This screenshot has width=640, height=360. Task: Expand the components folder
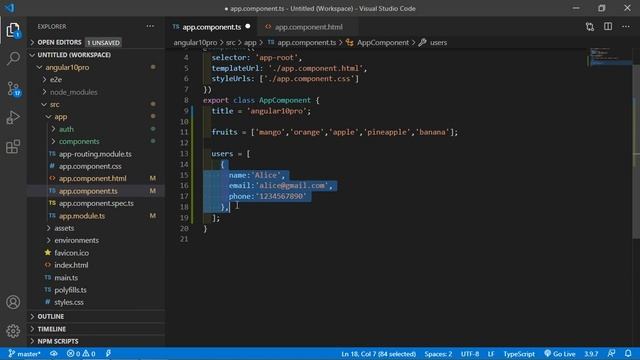[x=96, y=141]
